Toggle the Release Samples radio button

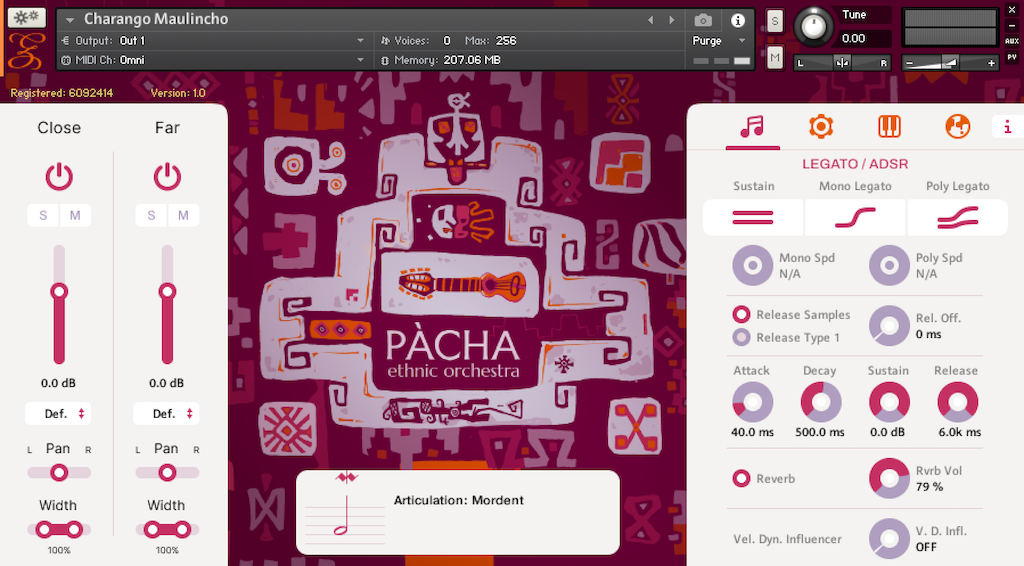click(741, 315)
